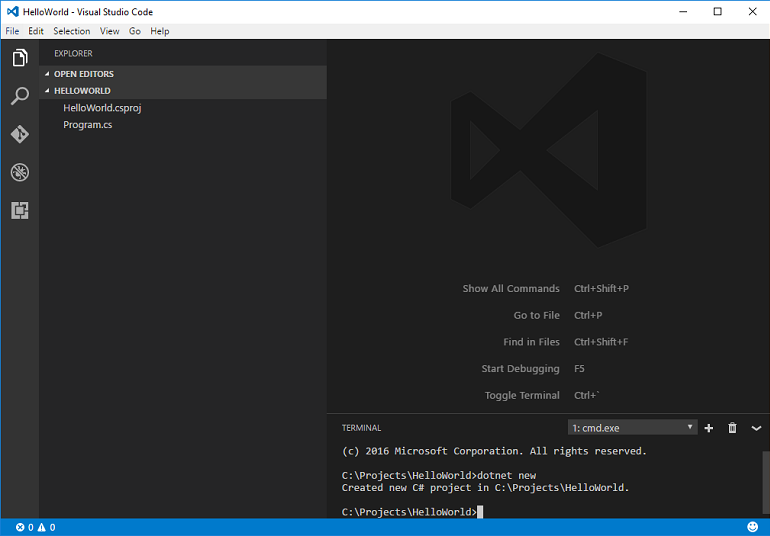
Task: Kill the terminal with trash icon
Action: click(x=732, y=428)
